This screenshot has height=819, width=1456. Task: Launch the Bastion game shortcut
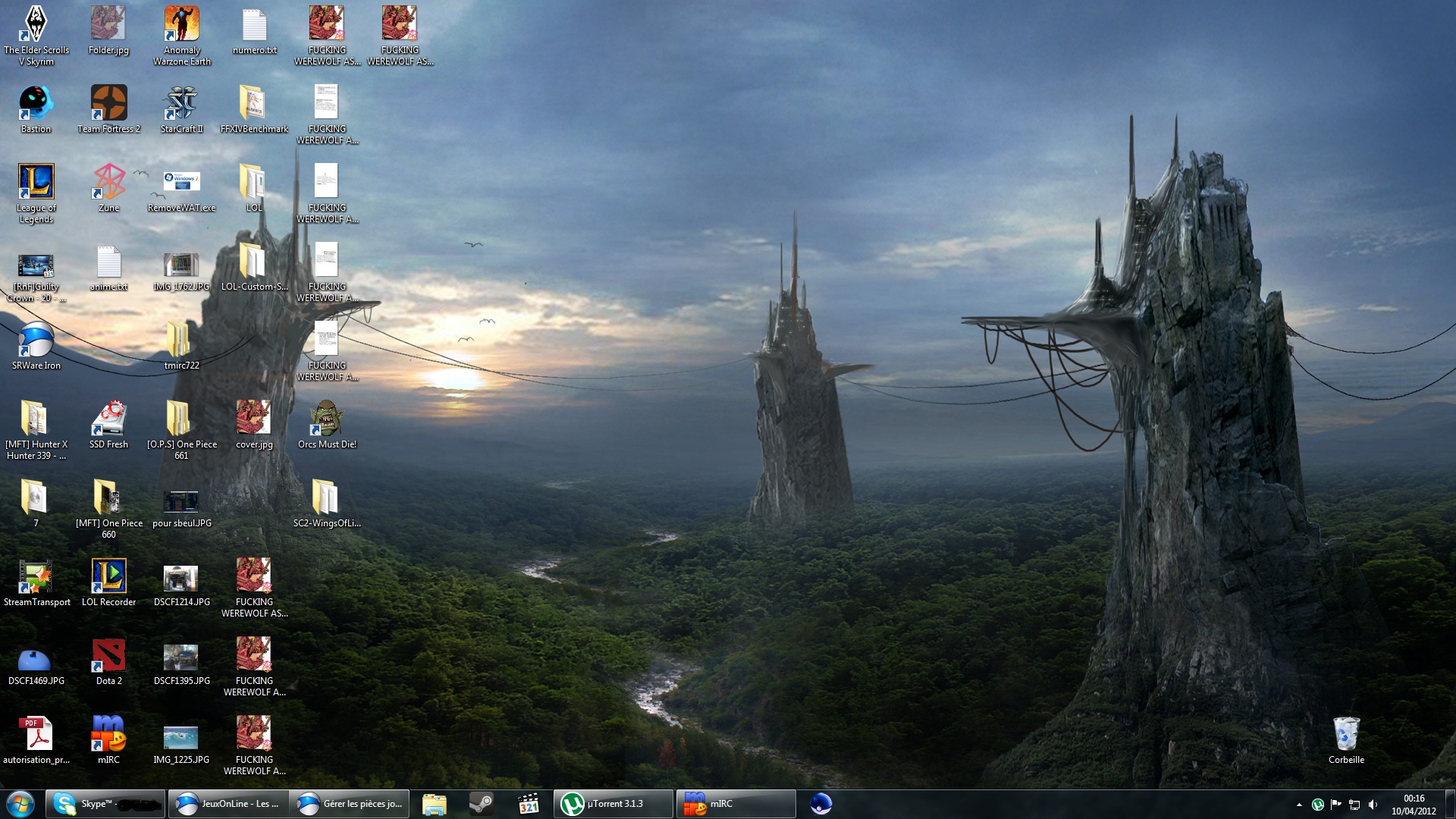coord(36,109)
